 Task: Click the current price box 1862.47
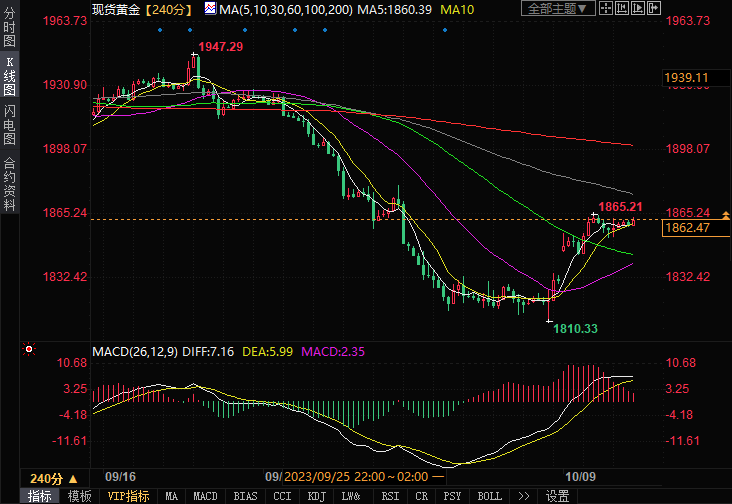tap(696, 228)
